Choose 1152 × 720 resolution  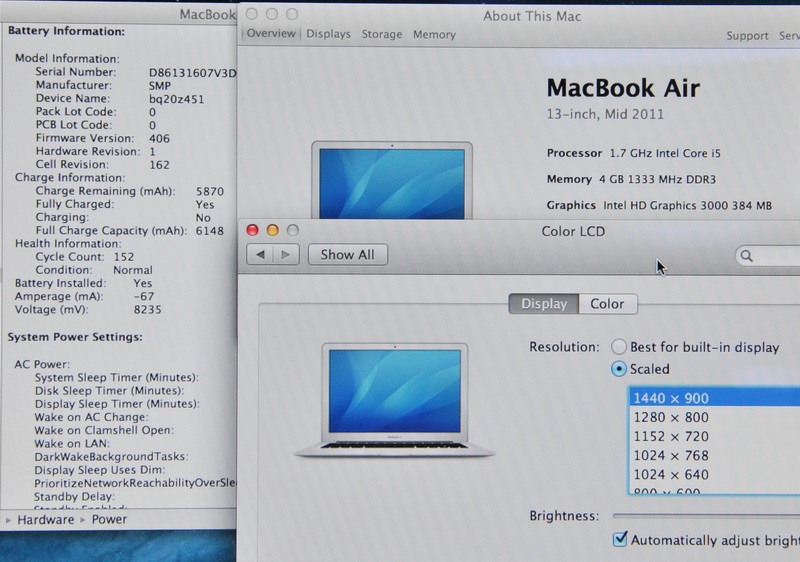[x=714, y=437]
